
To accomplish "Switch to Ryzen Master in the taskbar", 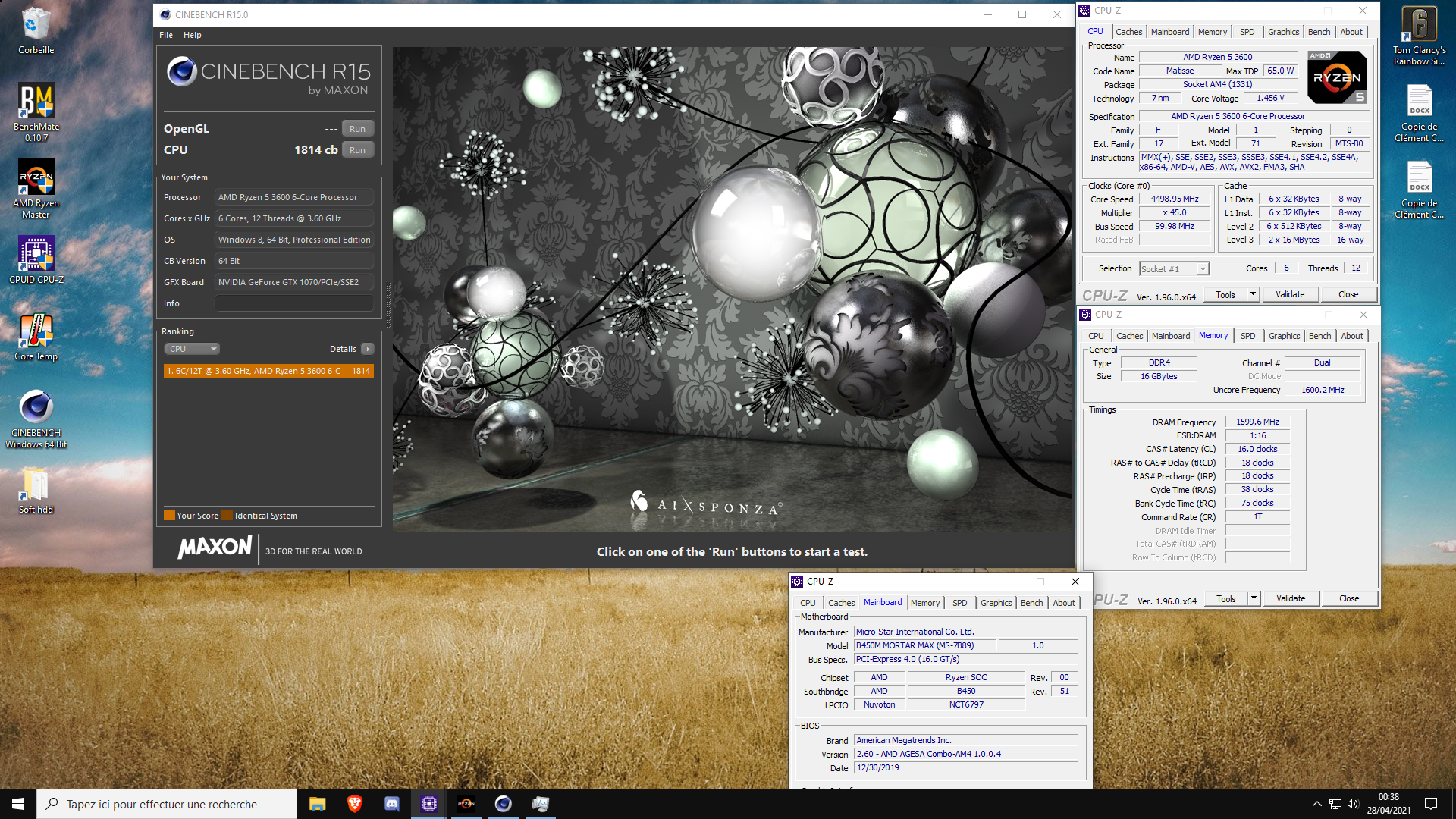I will point(466,804).
